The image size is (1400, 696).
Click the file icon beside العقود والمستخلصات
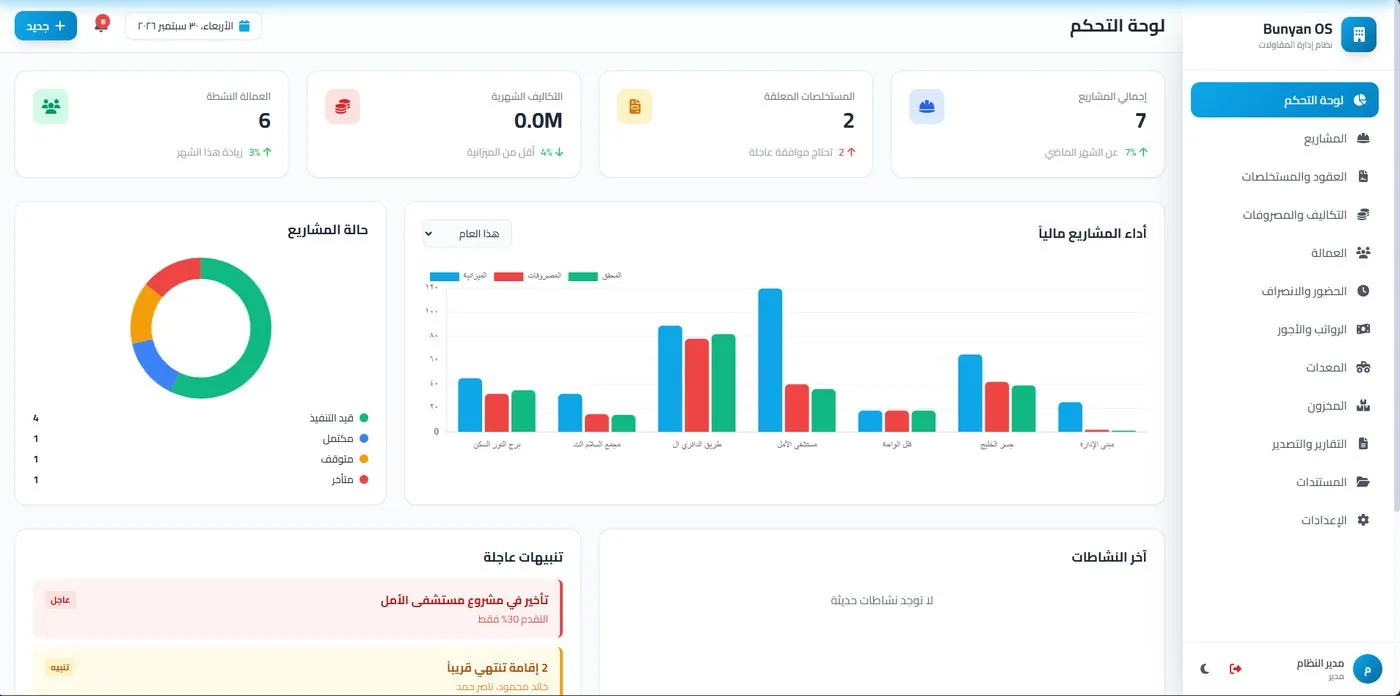pos(1362,176)
